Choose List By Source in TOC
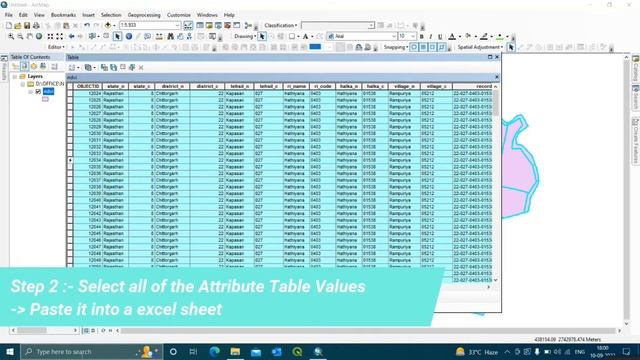This screenshot has width=640, height=360. 24,67
